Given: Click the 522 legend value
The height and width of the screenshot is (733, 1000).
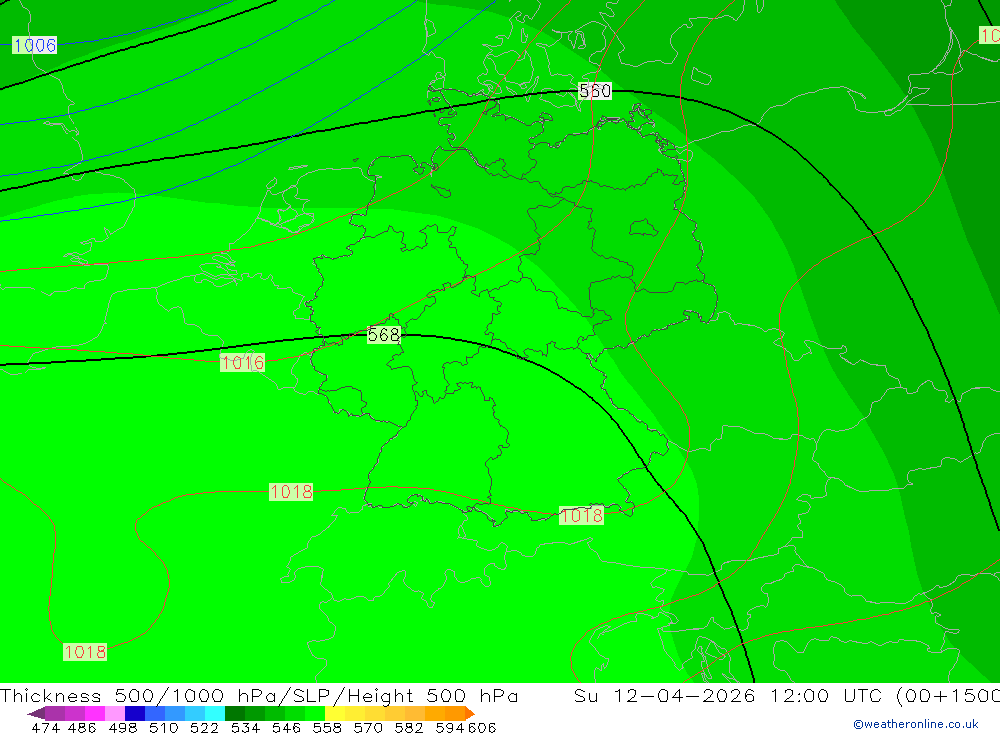Looking at the screenshot, I should click(204, 727).
